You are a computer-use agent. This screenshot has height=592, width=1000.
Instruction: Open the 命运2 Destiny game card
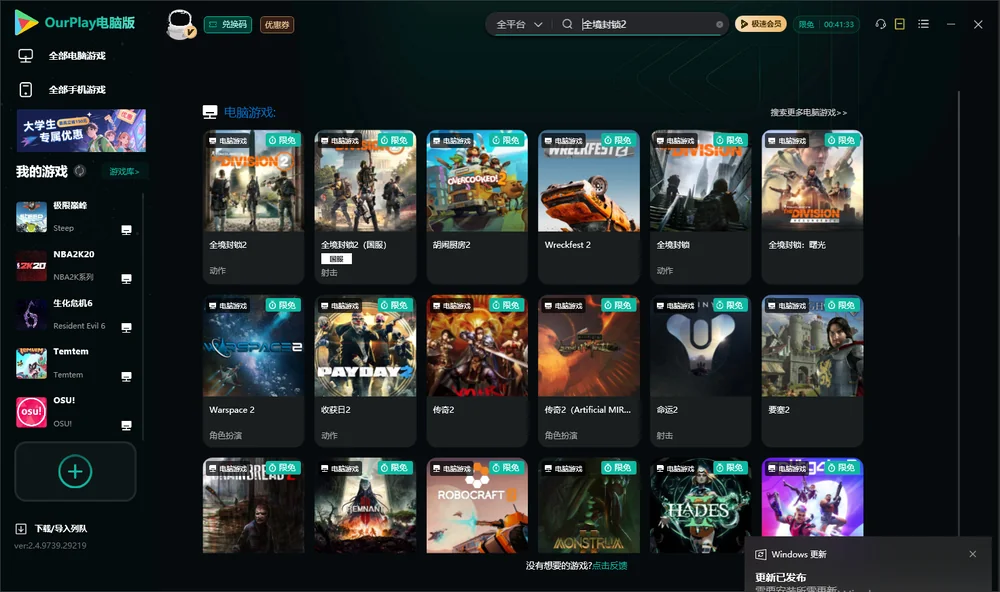tap(701, 371)
